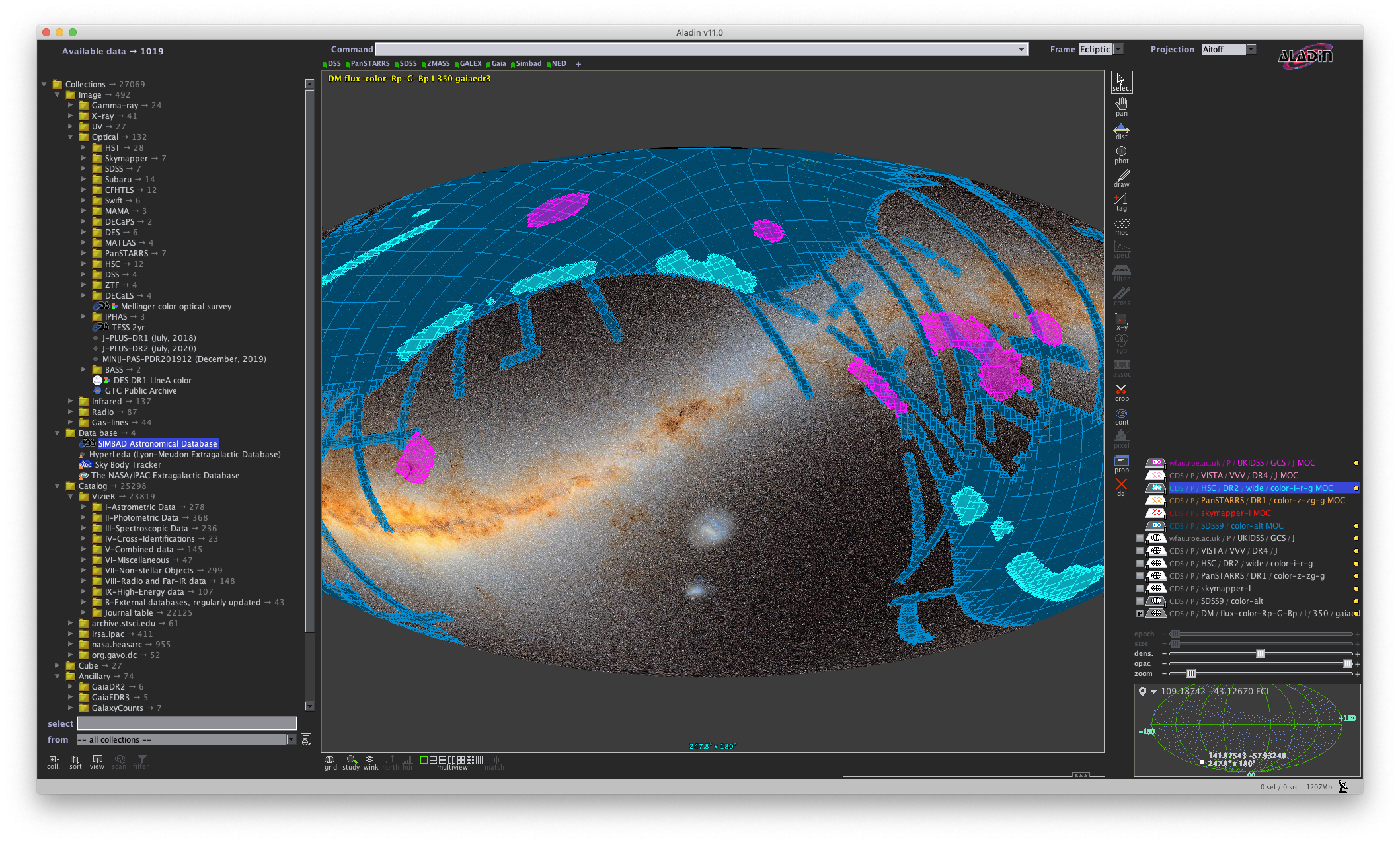Image resolution: width=1400 pixels, height=843 pixels.
Task: Activate the crop scissors tool
Action: coord(1122,392)
